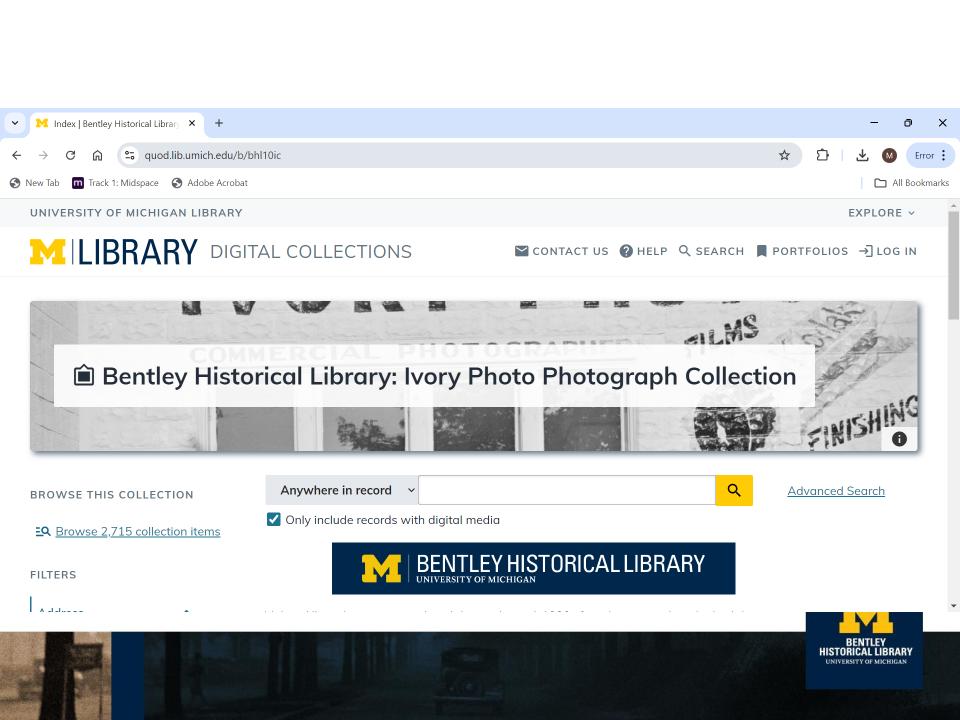Open the New Tab bookmark
This screenshot has width=960, height=720.
(x=35, y=183)
